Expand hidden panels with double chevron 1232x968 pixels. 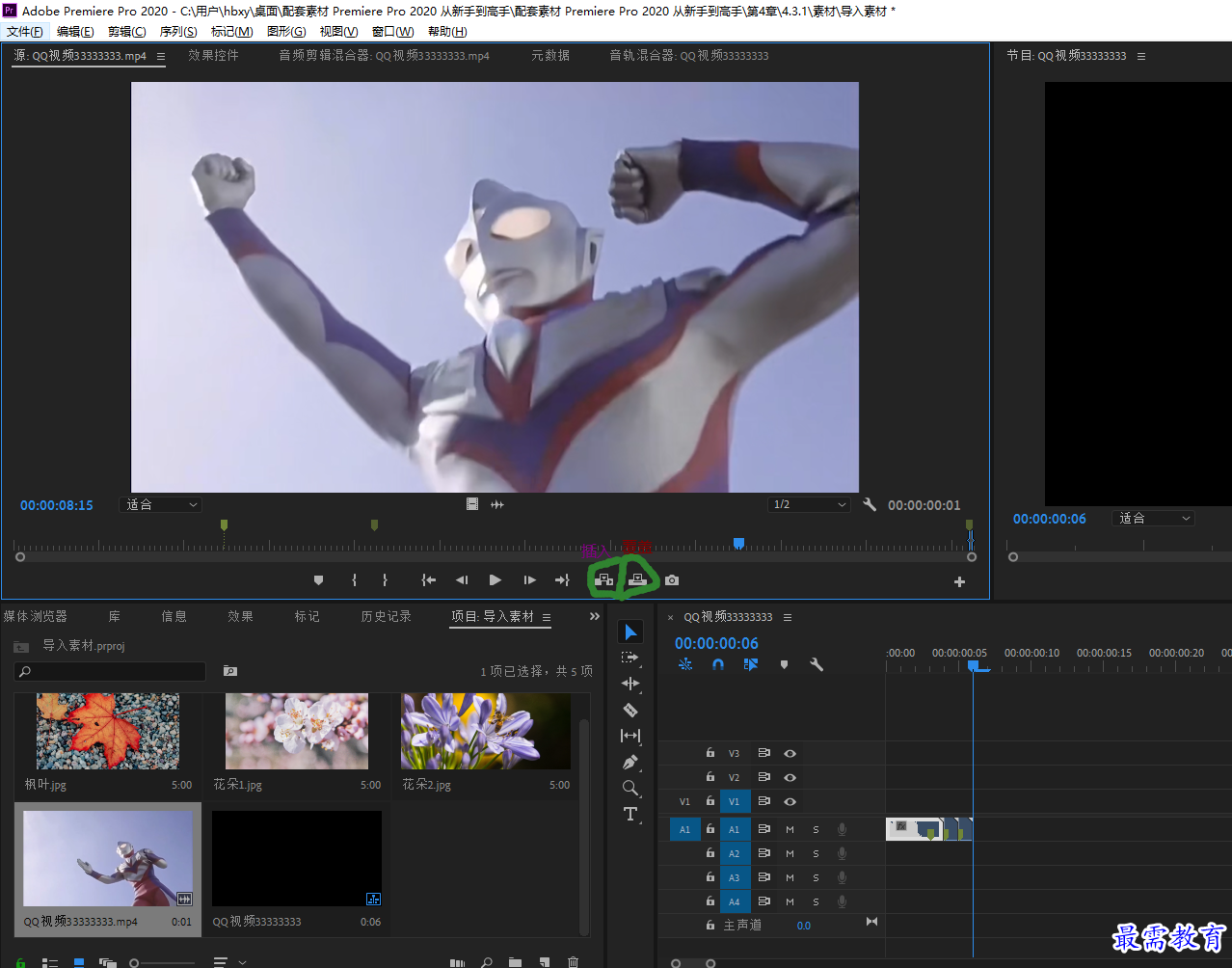coord(595,616)
